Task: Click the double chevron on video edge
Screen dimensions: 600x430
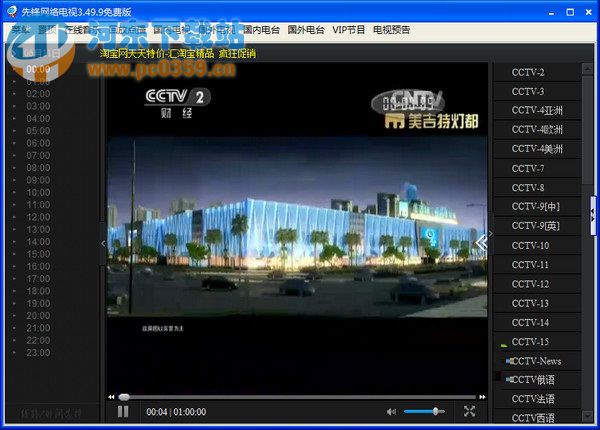Action: (x=481, y=243)
